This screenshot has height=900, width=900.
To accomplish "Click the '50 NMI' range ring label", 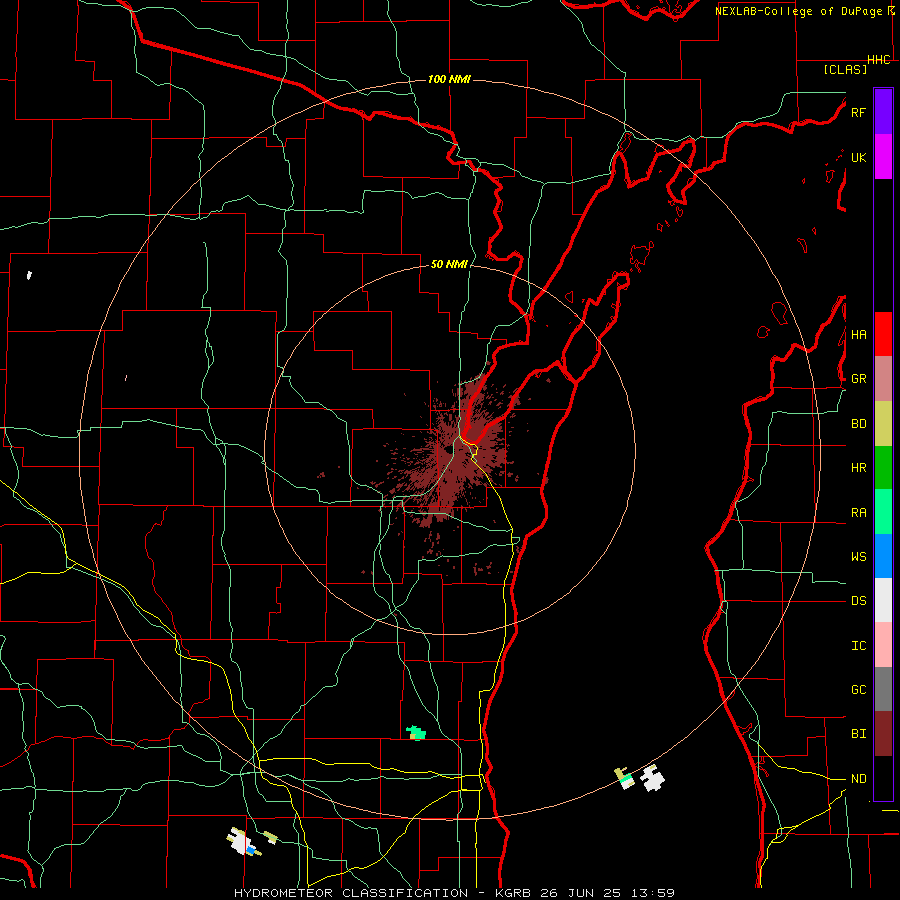I will click(449, 264).
